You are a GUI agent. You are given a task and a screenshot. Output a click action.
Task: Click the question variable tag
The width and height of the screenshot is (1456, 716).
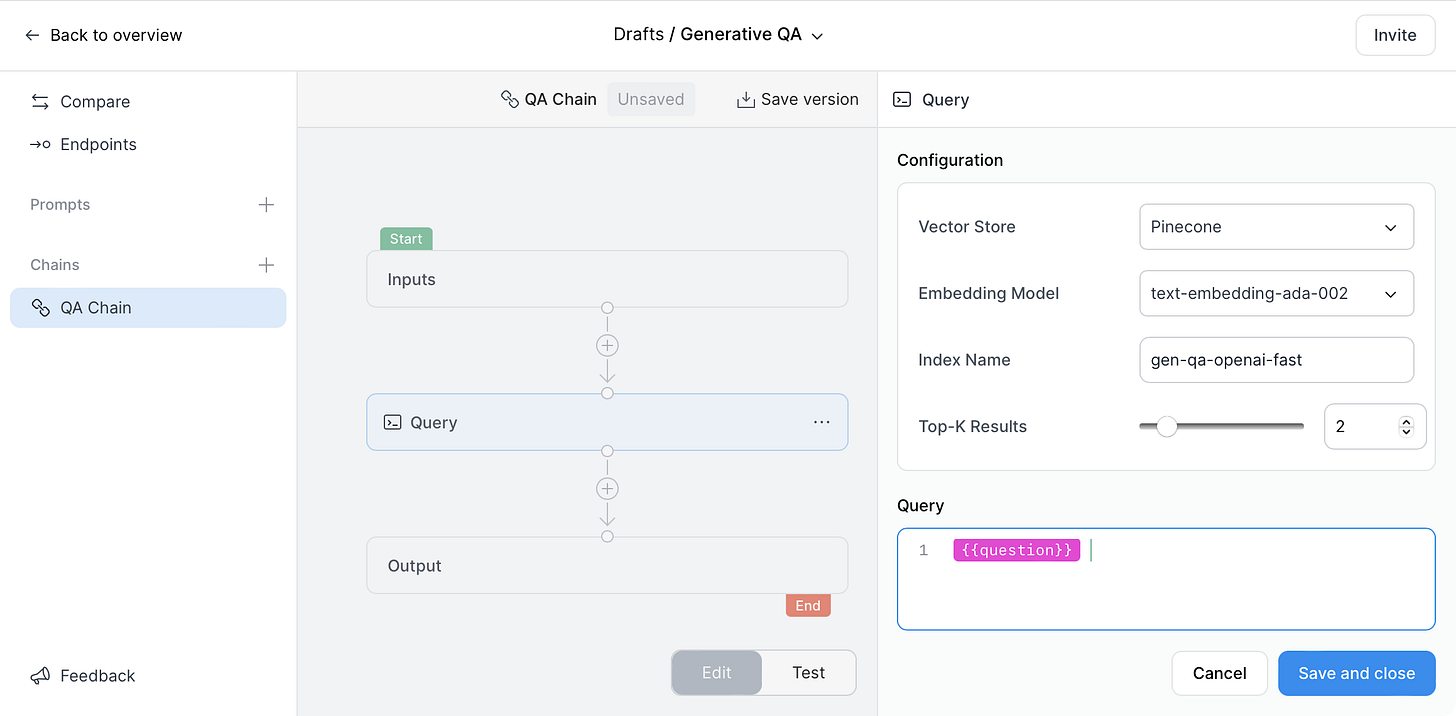[1017, 550]
